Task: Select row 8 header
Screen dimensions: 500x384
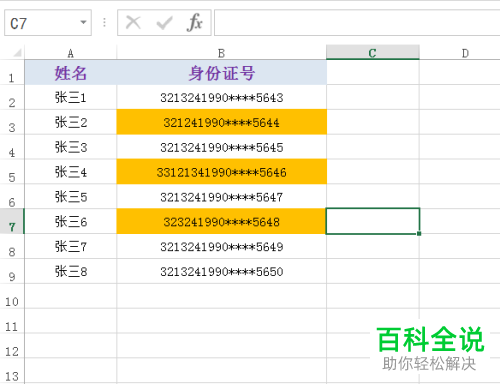Action: pos(12,246)
